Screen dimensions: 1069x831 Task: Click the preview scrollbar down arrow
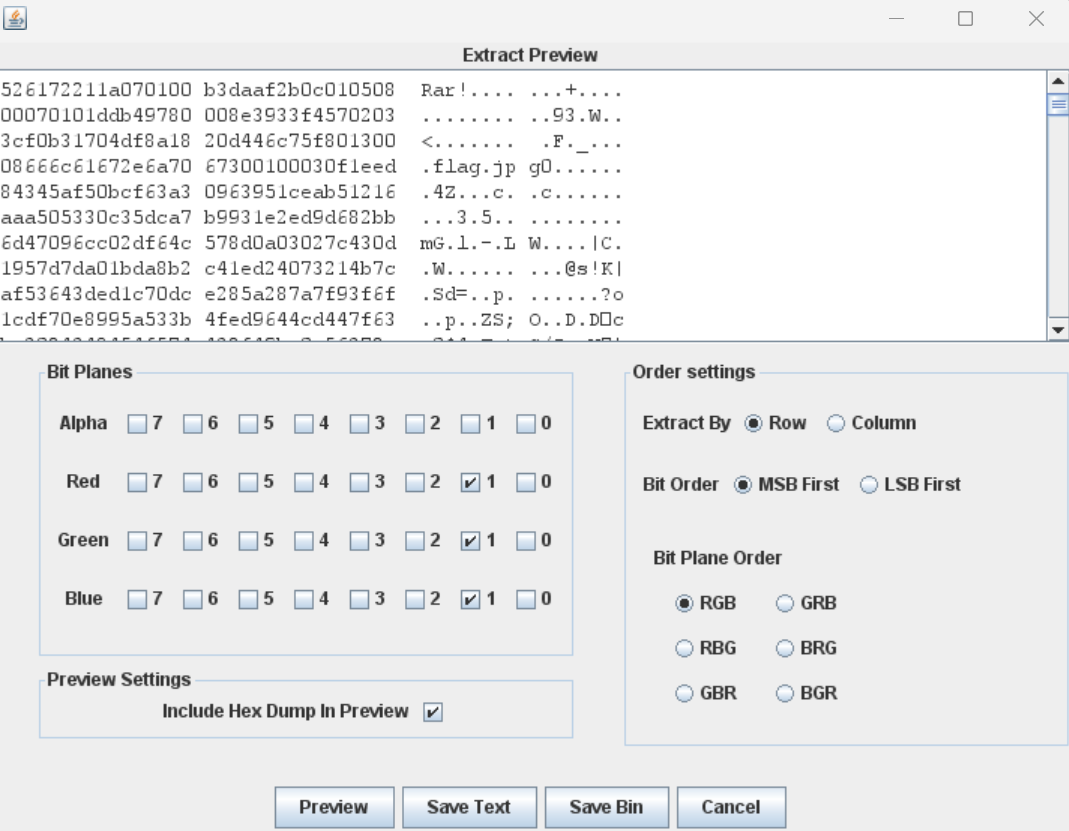pyautogui.click(x=1057, y=329)
